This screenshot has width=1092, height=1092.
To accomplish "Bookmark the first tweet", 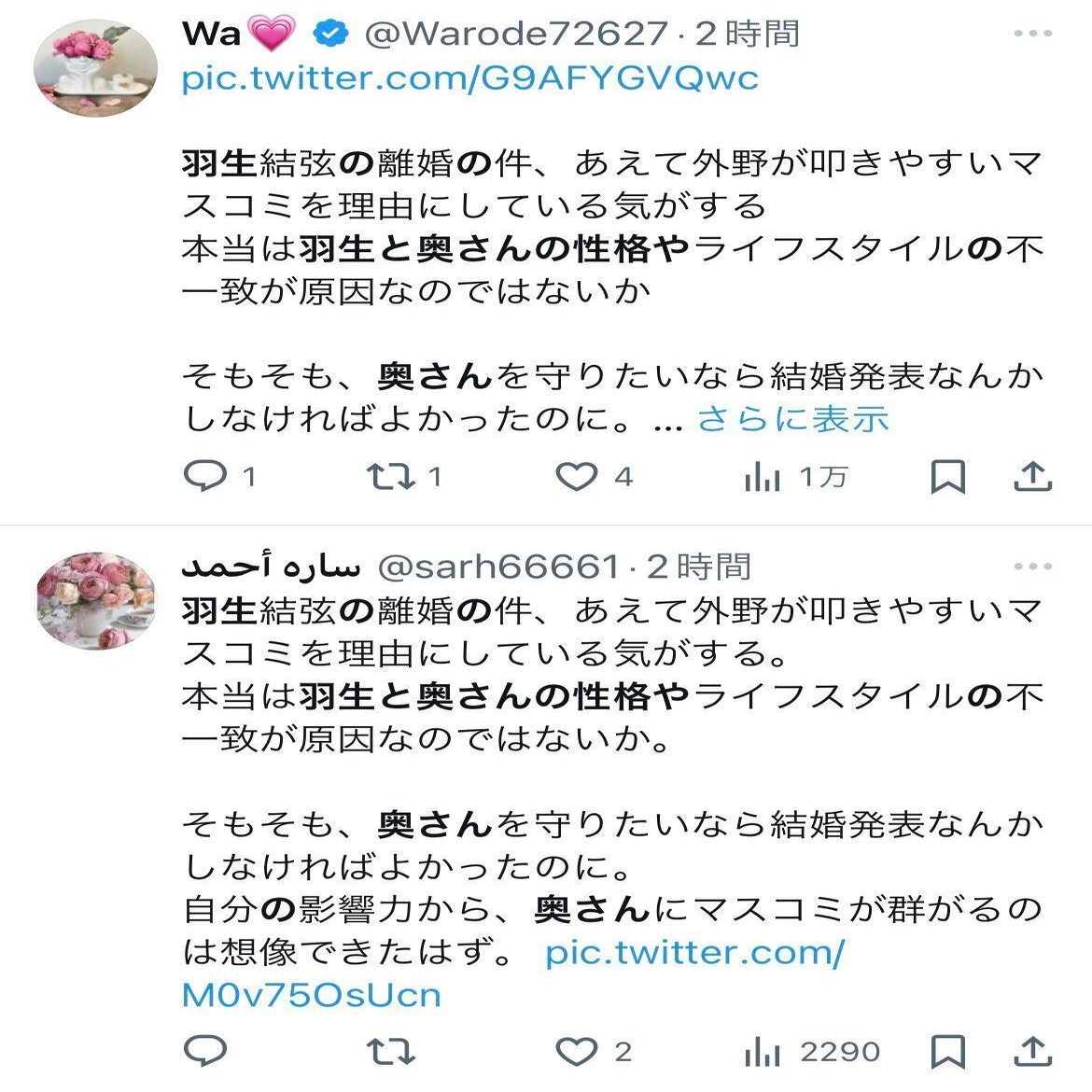I will pos(948,477).
